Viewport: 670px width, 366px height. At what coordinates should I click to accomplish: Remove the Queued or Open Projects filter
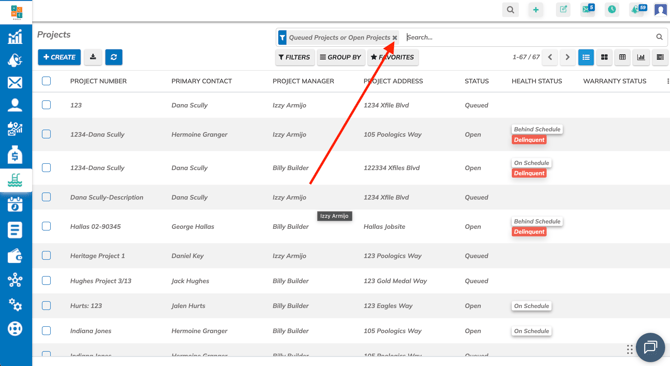point(395,38)
